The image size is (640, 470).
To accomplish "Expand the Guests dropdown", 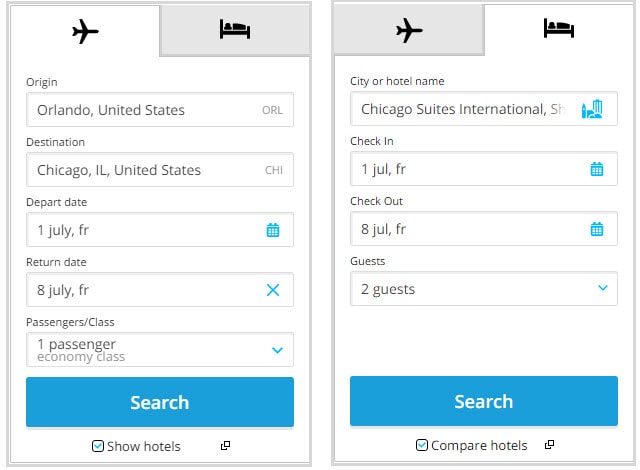I will 602,289.
